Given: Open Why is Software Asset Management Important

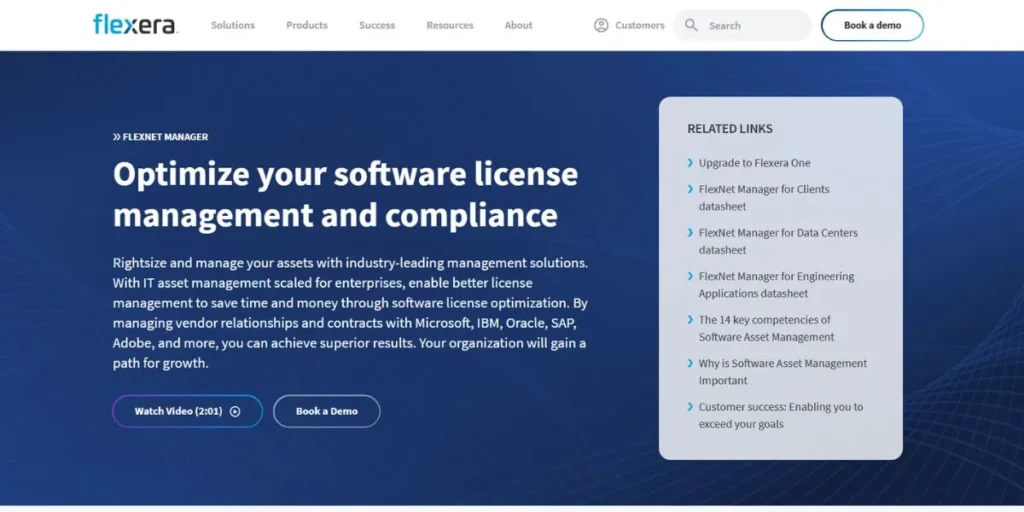Looking at the screenshot, I should tap(783, 372).
